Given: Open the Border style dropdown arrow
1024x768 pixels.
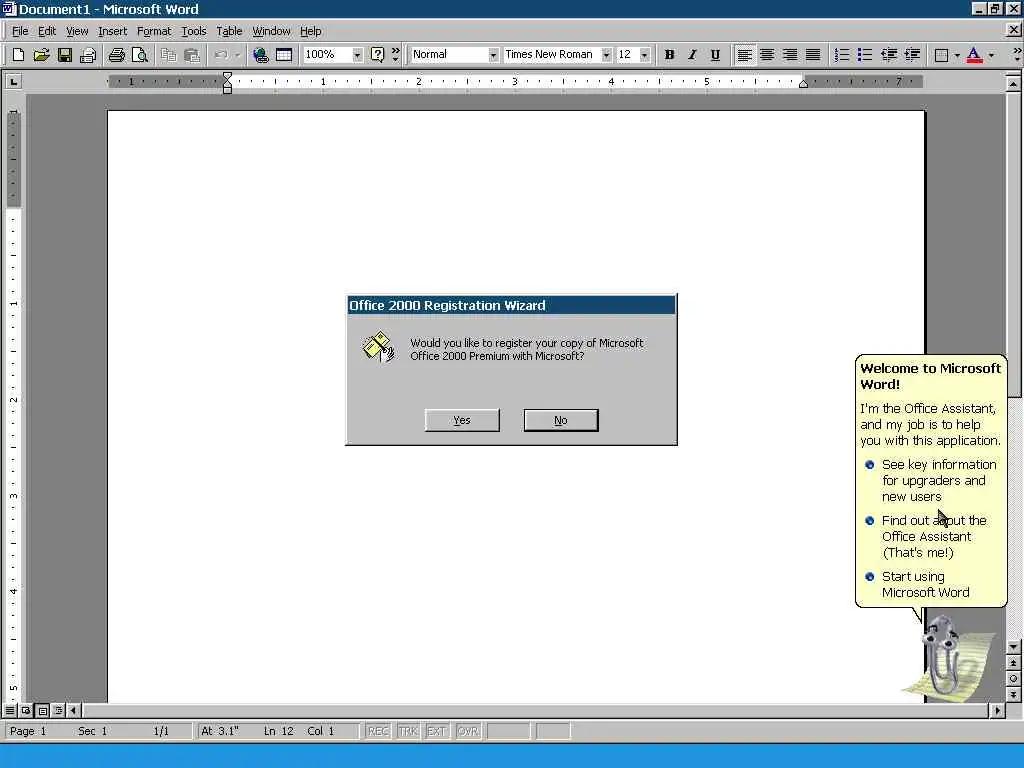Looking at the screenshot, I should coord(957,55).
